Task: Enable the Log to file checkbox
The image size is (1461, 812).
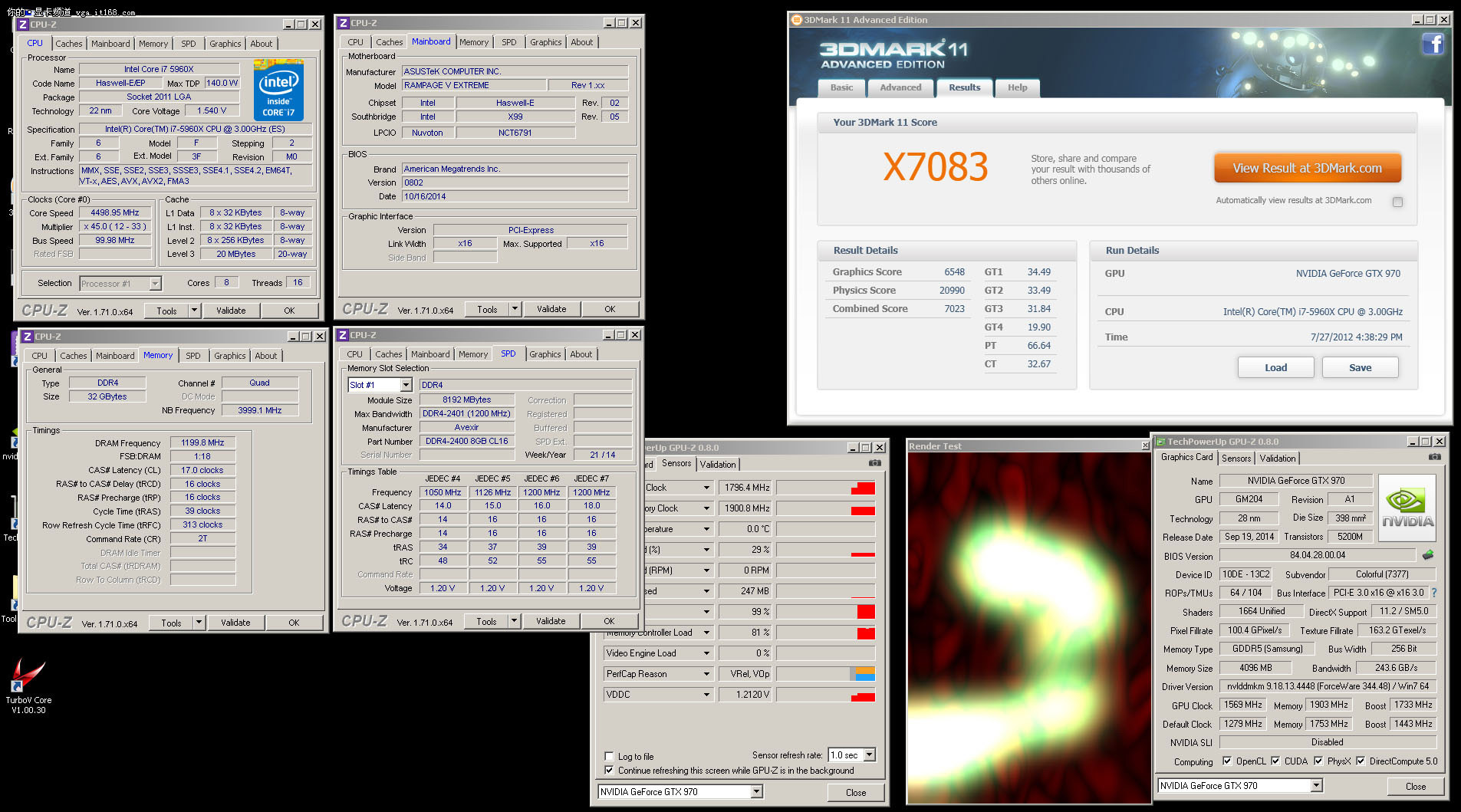Action: pyautogui.click(x=609, y=756)
